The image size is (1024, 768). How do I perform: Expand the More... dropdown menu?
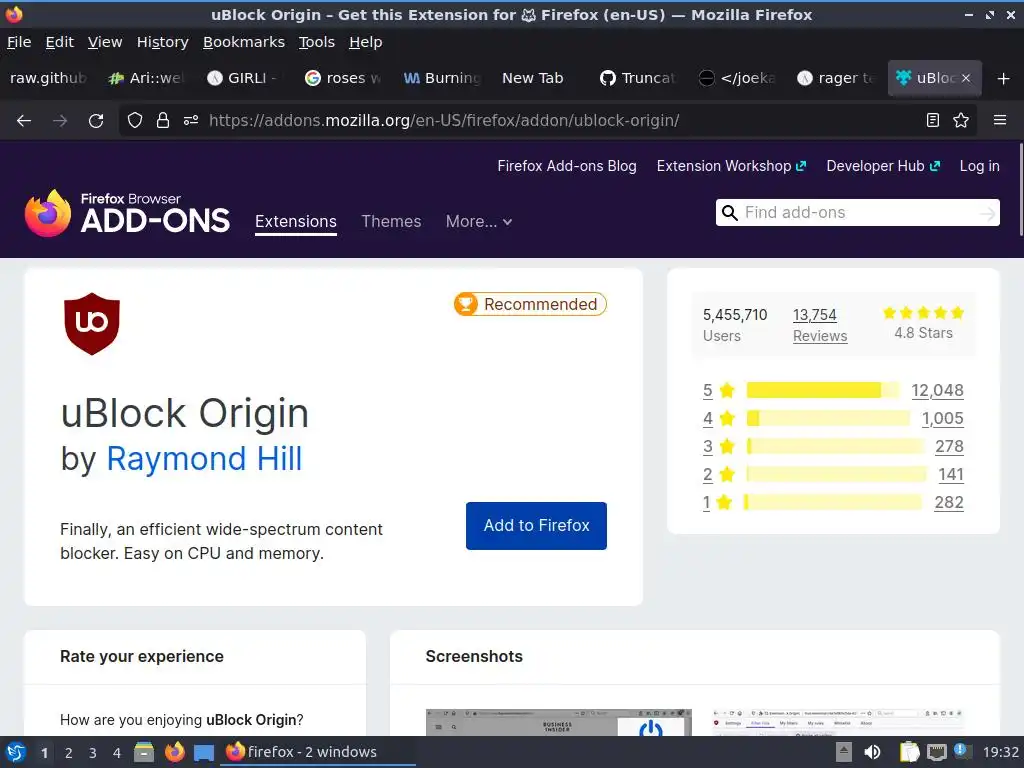(479, 221)
